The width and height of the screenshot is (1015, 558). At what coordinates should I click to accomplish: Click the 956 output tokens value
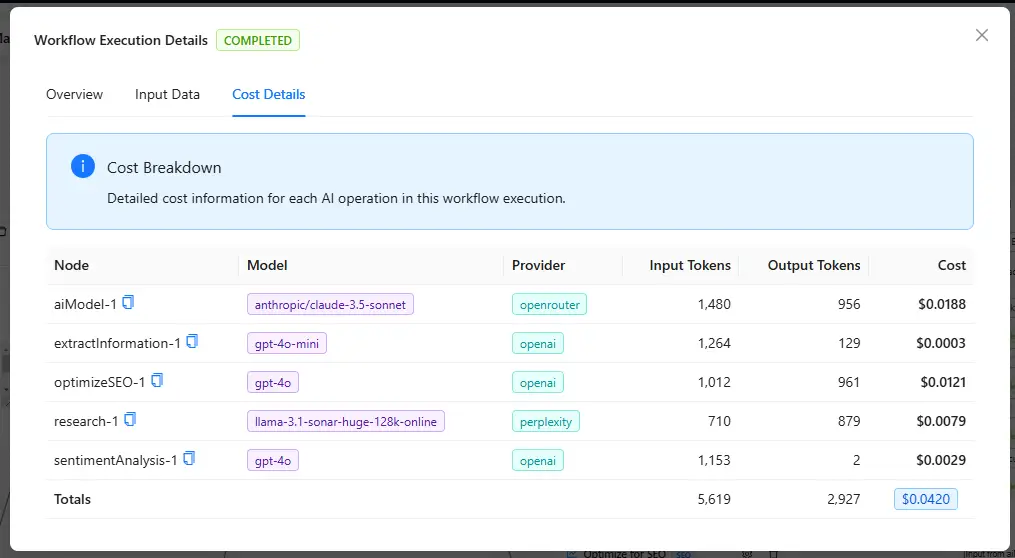pyautogui.click(x=849, y=304)
